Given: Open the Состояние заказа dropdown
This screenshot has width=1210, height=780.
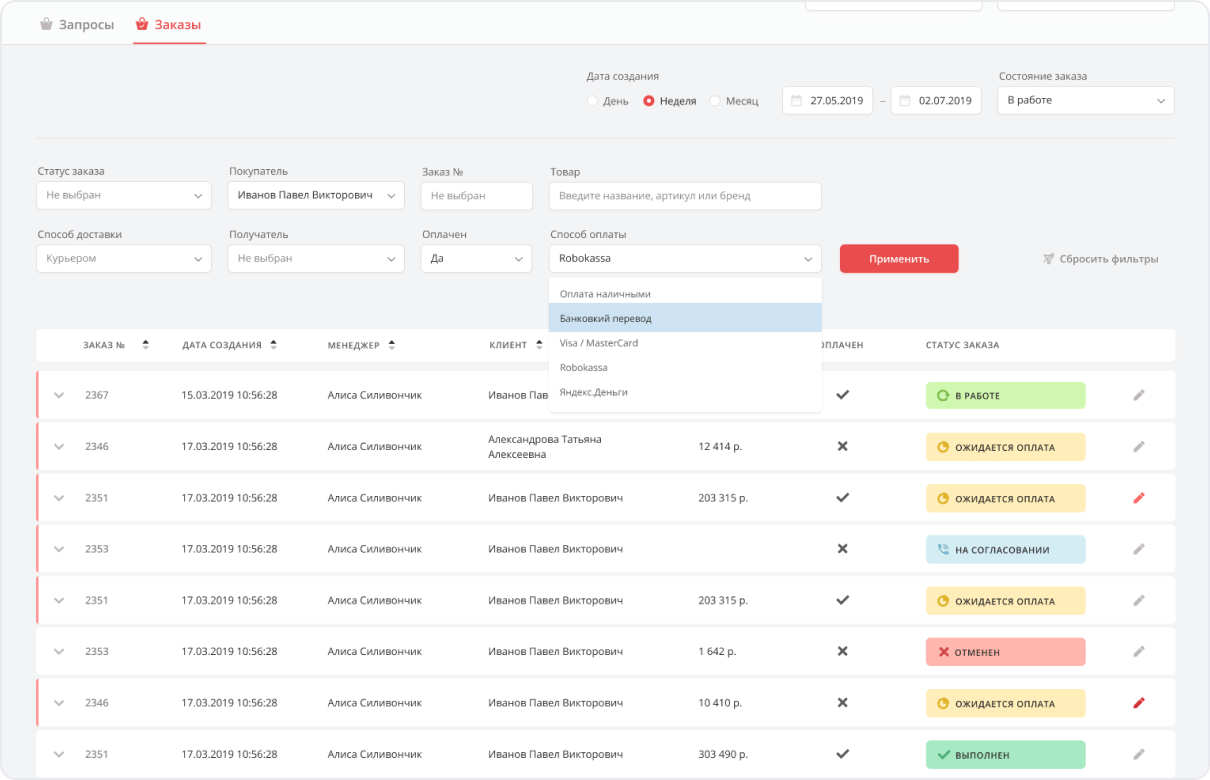Looking at the screenshot, I should [x=1085, y=100].
